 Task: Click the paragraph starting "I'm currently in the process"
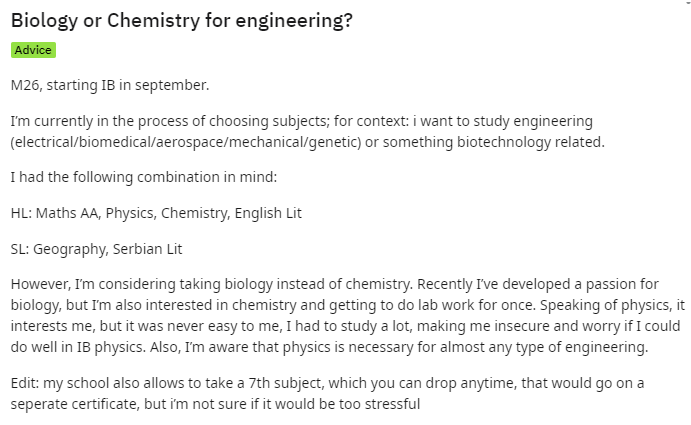tap(308, 131)
